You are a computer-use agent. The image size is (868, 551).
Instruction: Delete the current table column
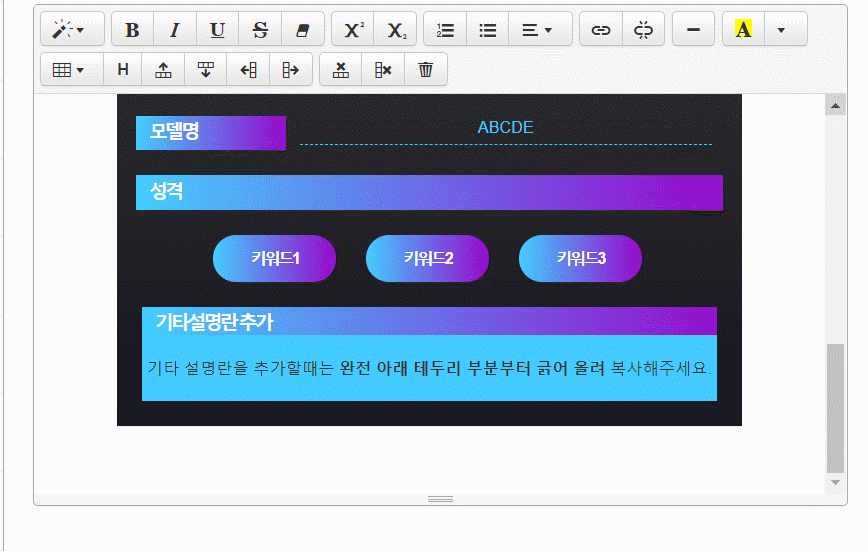point(383,70)
